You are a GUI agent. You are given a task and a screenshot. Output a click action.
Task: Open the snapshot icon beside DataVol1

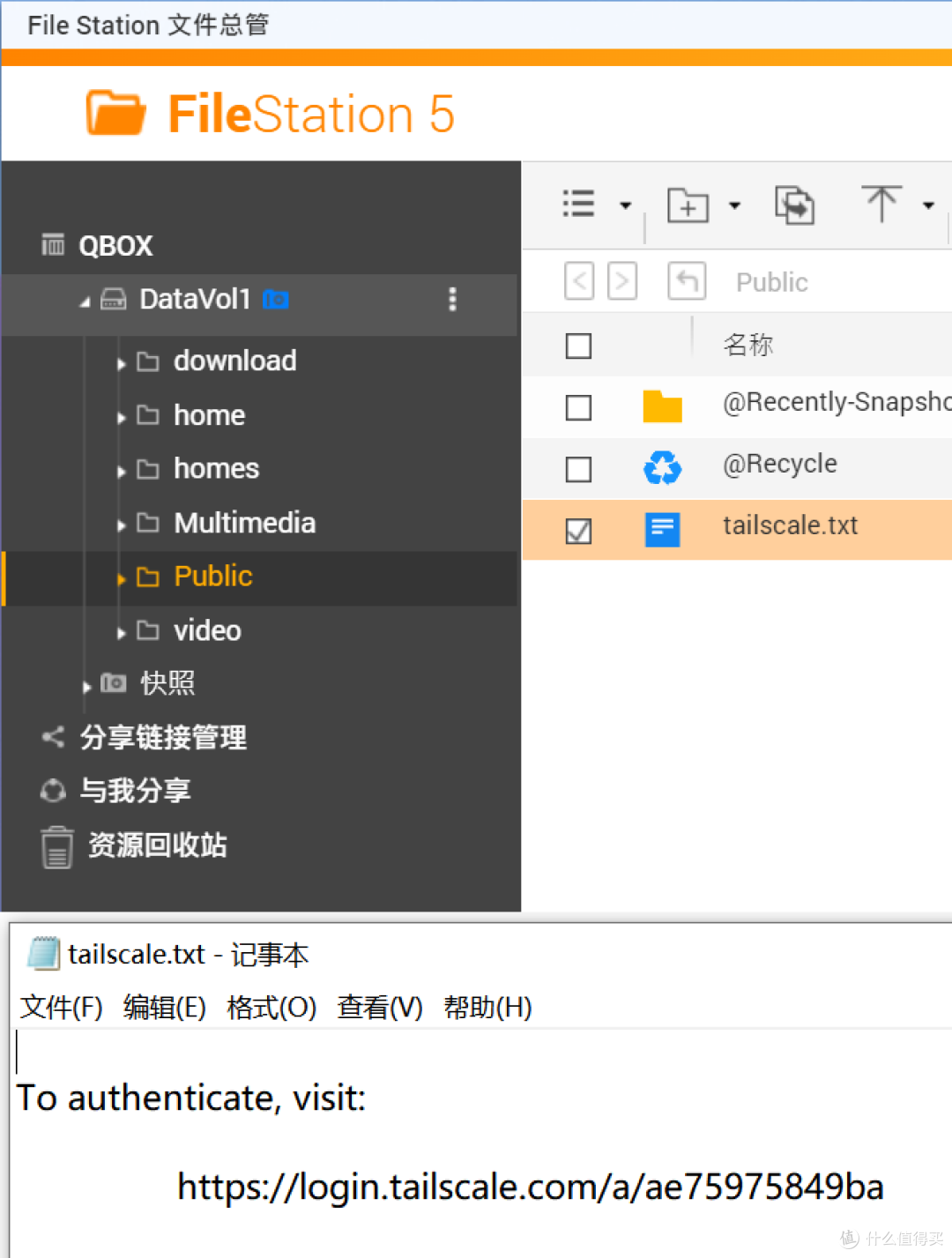[276, 300]
